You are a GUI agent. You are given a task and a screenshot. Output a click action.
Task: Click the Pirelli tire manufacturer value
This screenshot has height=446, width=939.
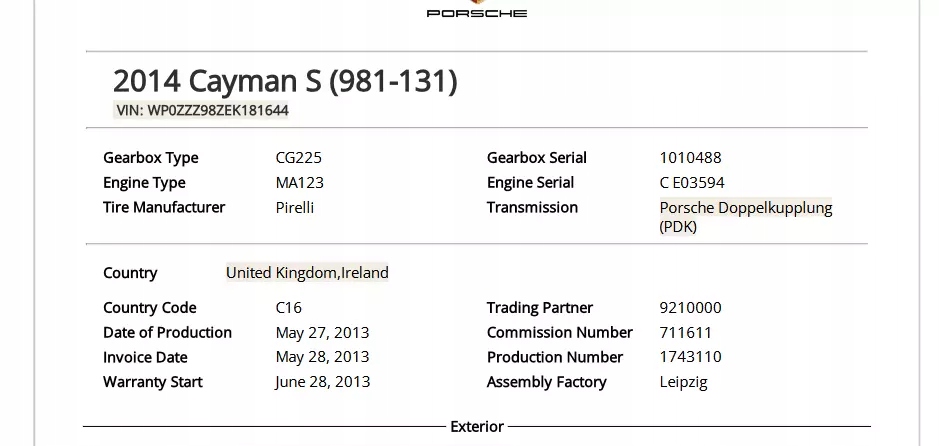[294, 208]
